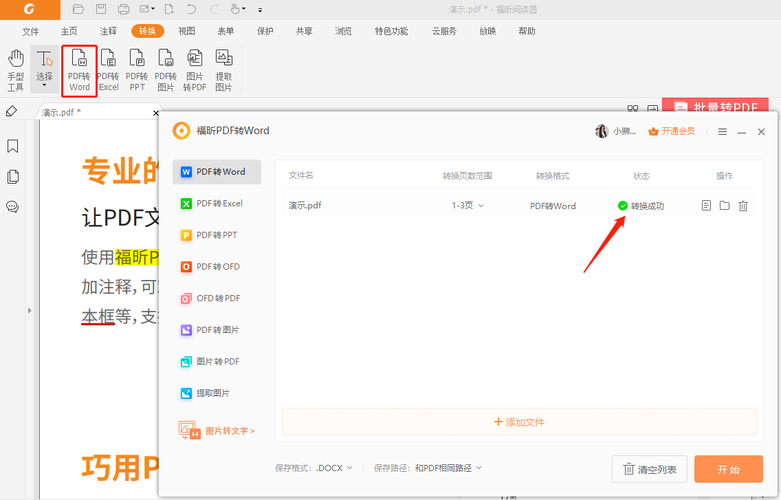Open the 图片转文字 link
The height and width of the screenshot is (500, 781).
[217, 430]
